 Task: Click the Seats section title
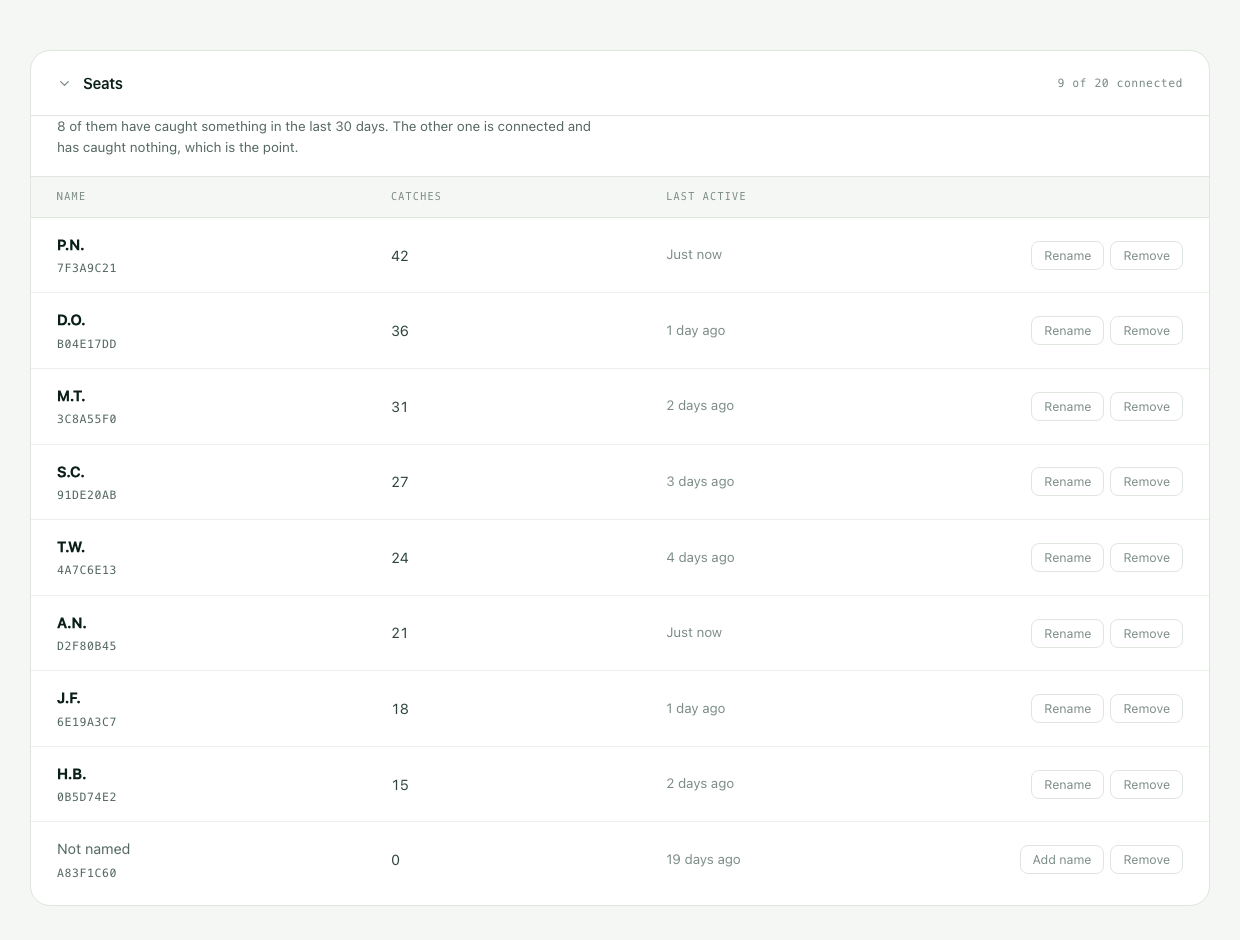(x=103, y=84)
